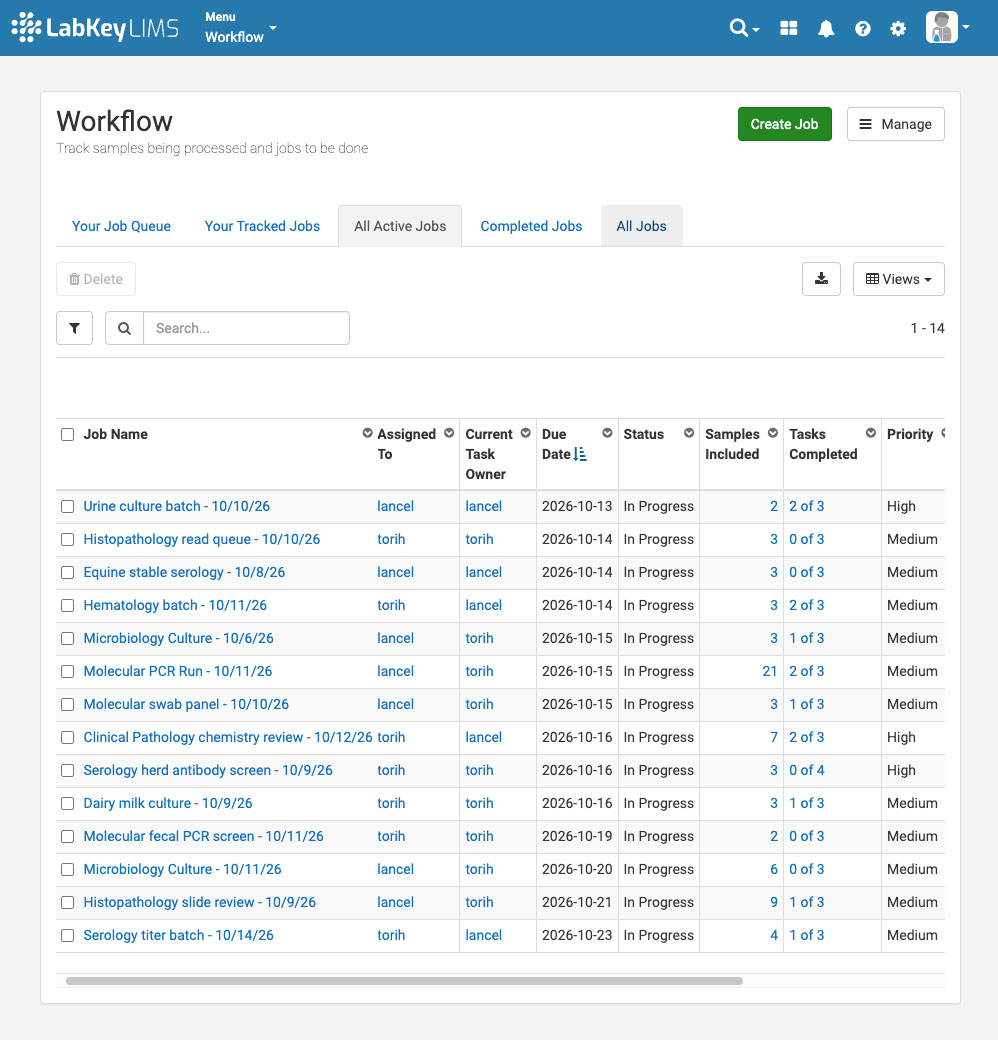
Task: Check the Equine stable serology row
Action: (67, 572)
